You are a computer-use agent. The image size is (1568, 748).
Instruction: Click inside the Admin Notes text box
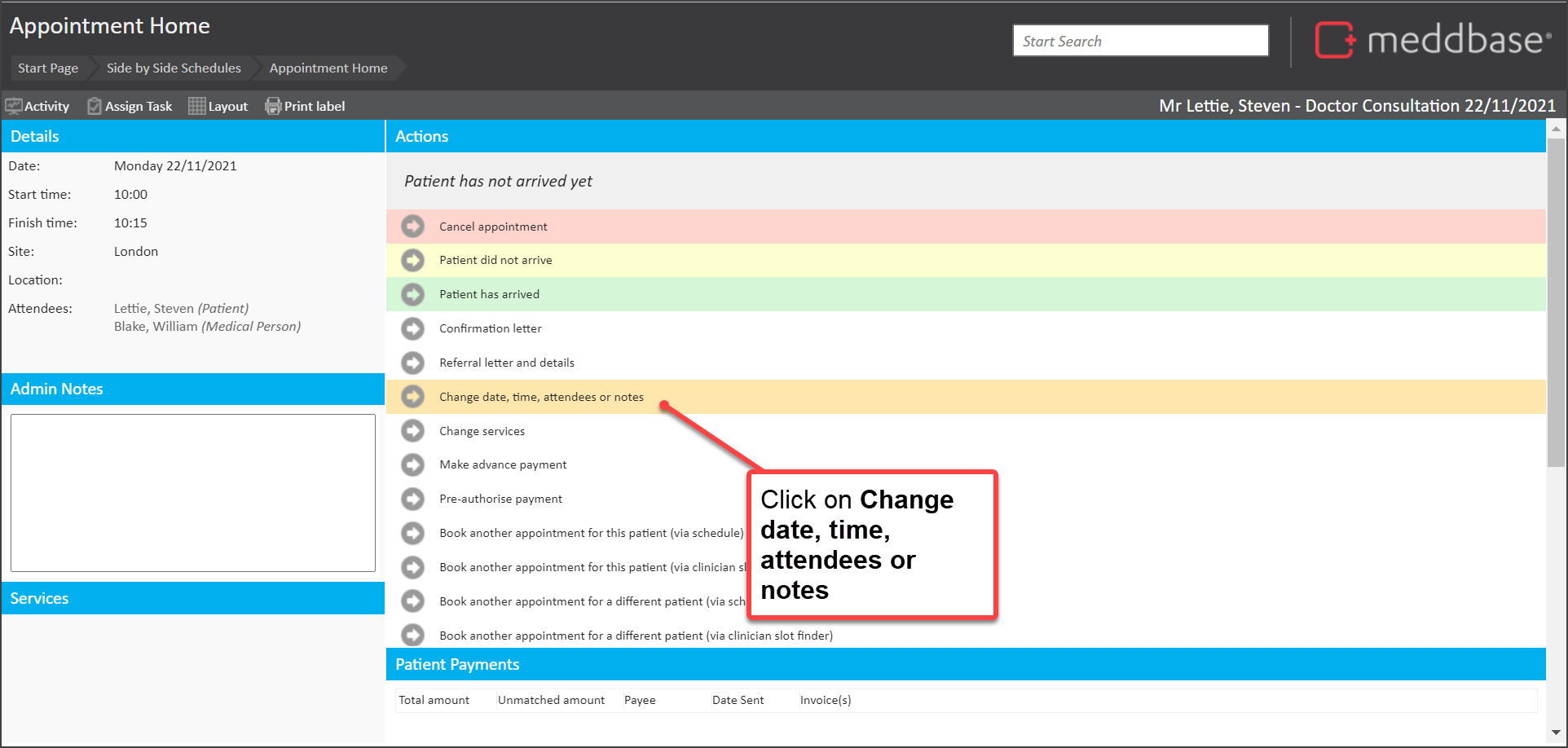[193, 492]
